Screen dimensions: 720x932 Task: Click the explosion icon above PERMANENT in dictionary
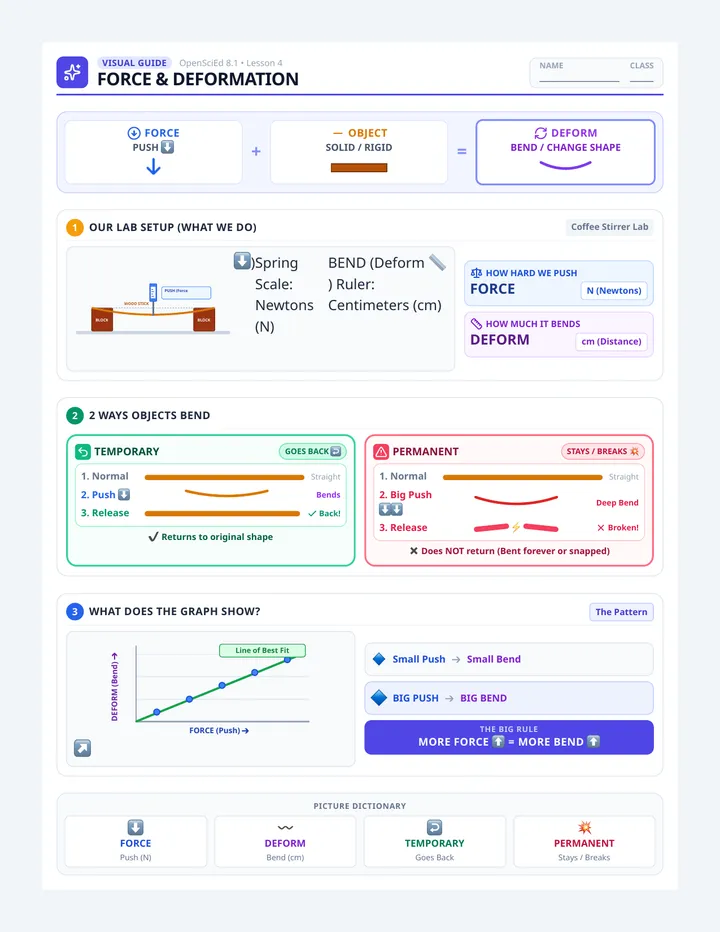click(x=584, y=827)
